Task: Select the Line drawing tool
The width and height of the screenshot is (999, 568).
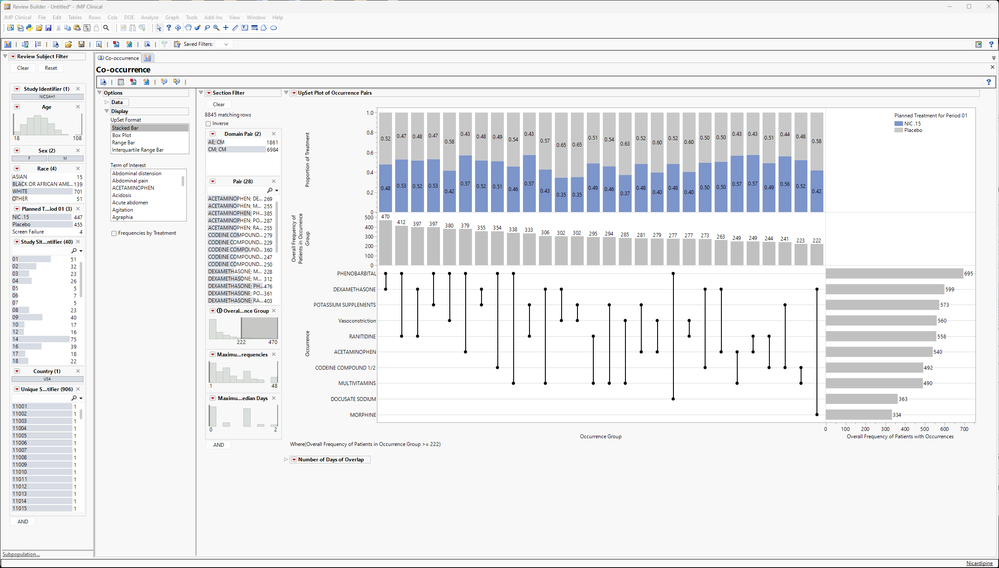Action: [235, 28]
